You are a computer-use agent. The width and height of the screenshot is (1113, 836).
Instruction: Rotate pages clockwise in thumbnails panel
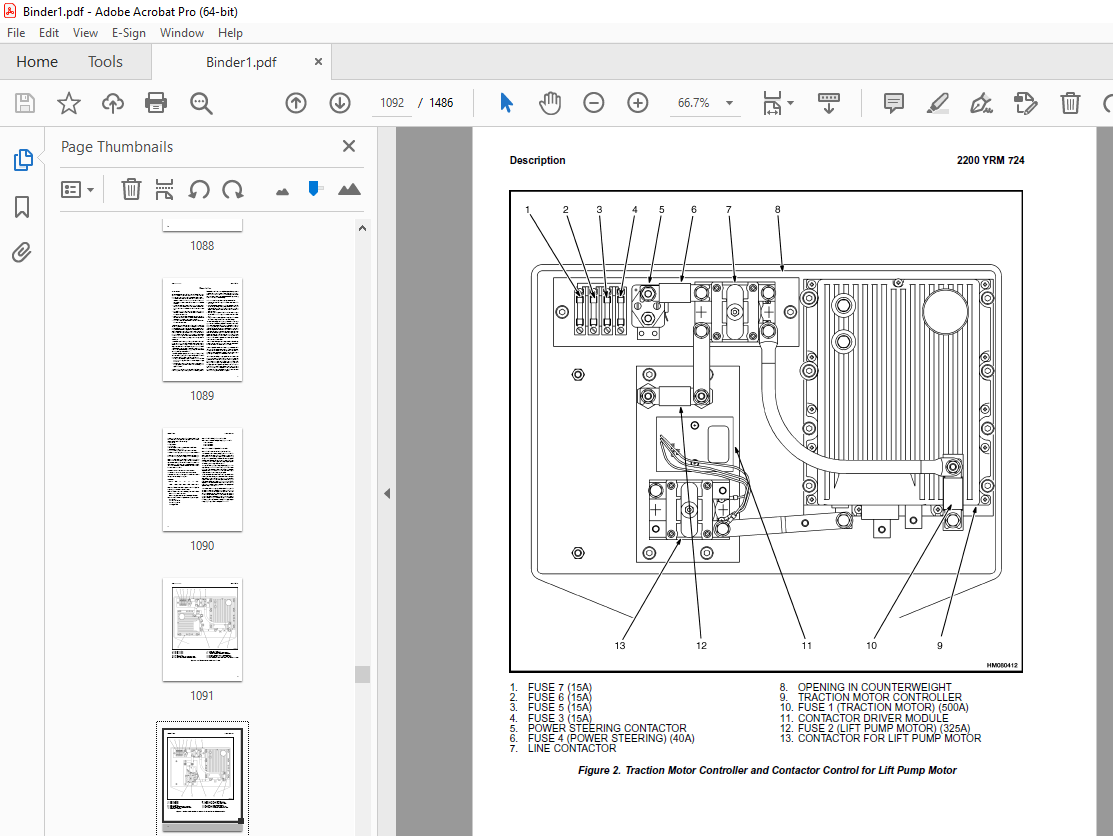click(233, 189)
